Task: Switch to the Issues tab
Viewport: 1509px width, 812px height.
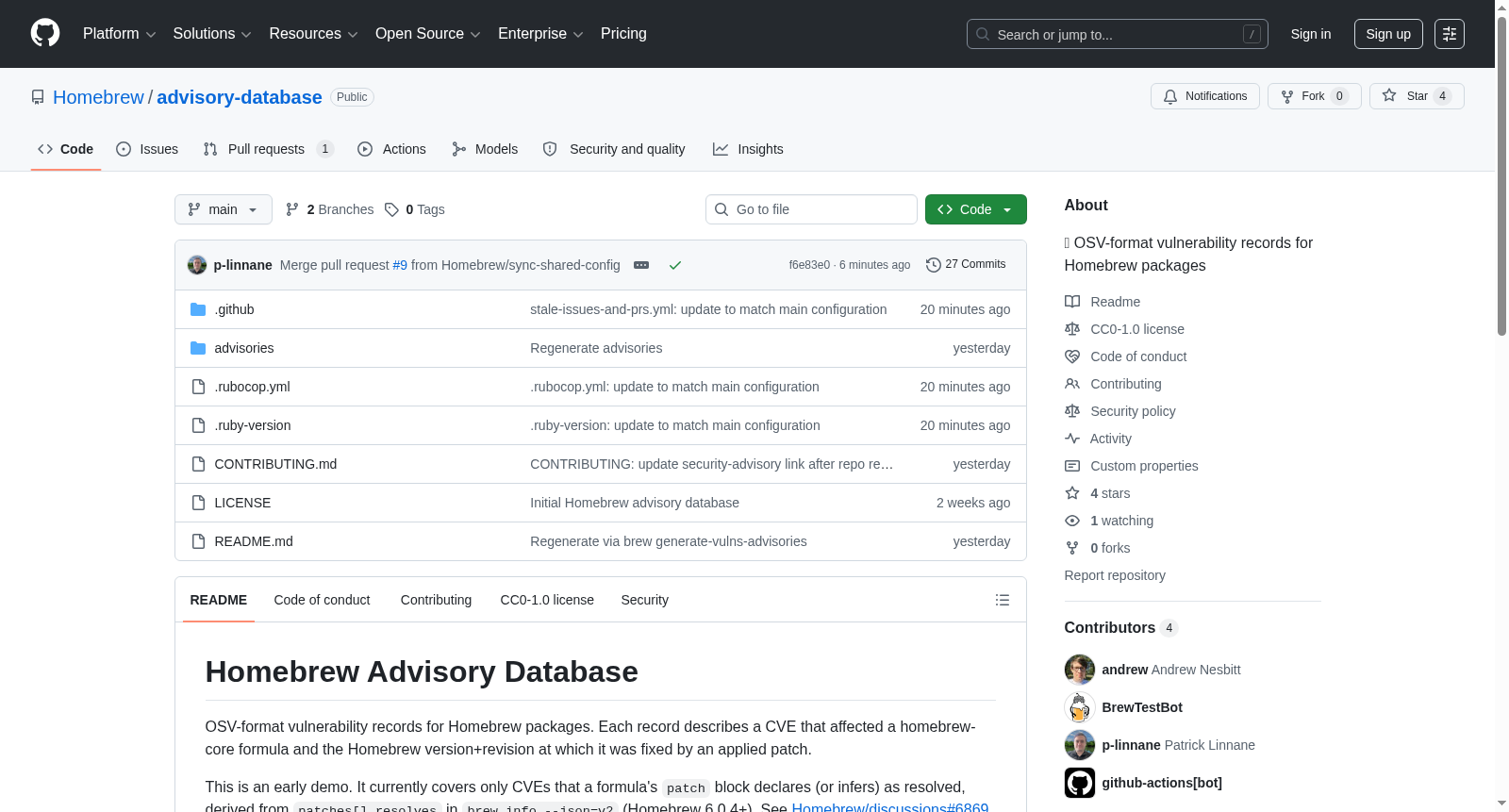Action: (147, 149)
